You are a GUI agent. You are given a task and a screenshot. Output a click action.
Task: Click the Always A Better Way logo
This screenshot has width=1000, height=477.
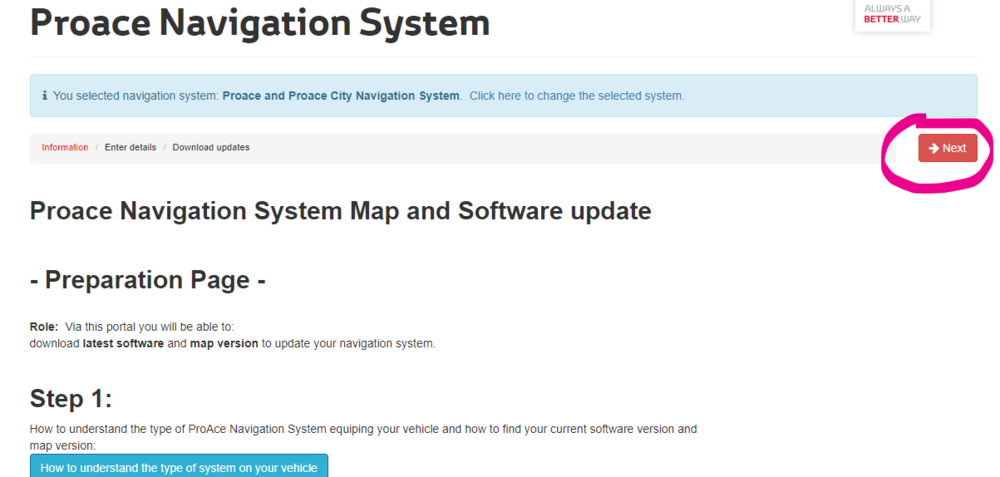(892, 15)
